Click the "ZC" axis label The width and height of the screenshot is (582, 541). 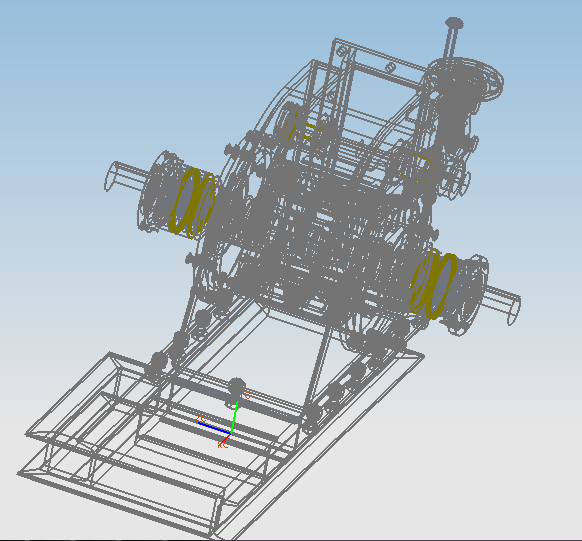point(201,419)
